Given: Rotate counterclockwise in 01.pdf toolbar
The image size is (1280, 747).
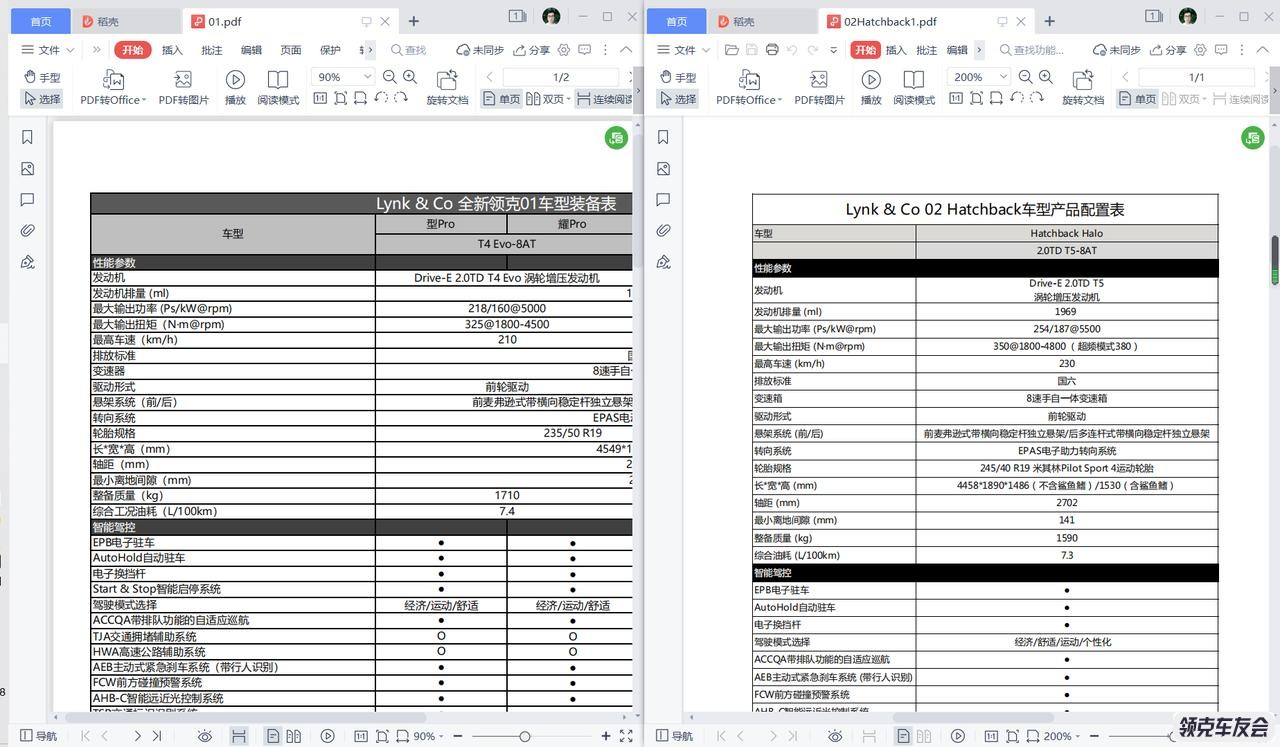Looking at the screenshot, I should click(x=381, y=98).
